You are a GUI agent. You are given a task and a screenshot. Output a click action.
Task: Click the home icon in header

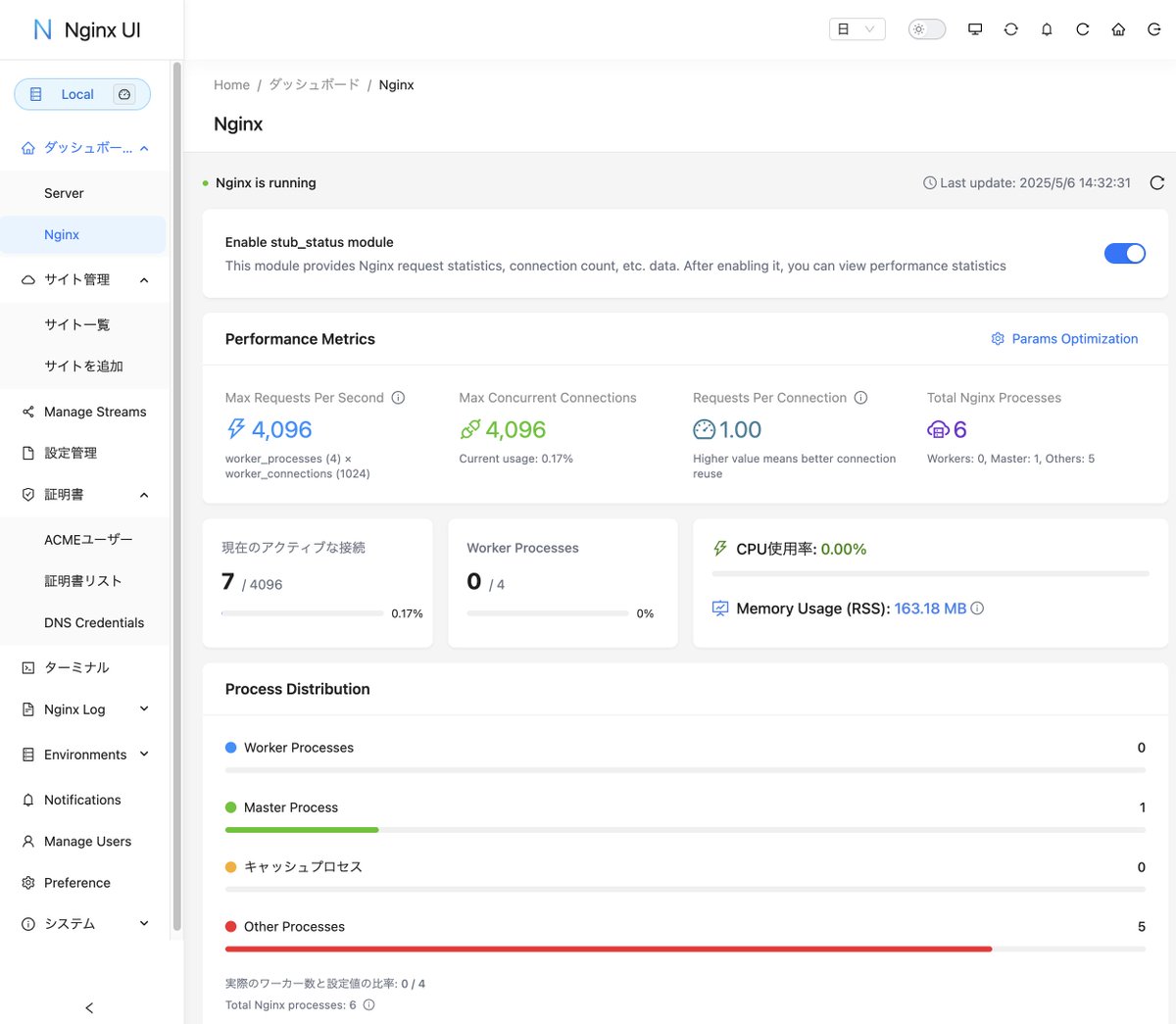(1118, 29)
